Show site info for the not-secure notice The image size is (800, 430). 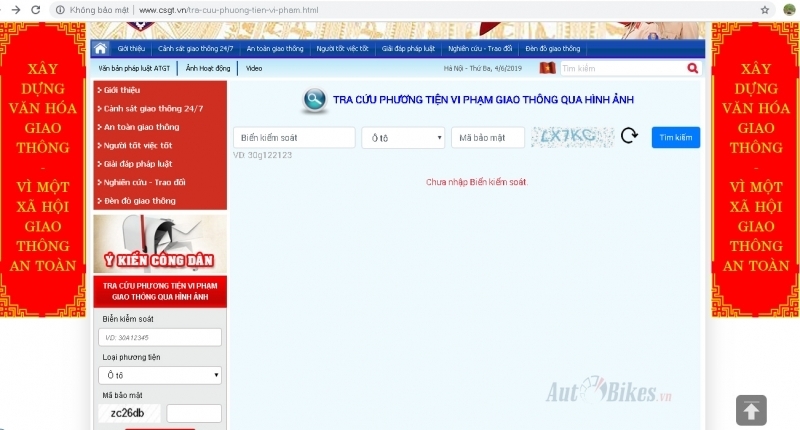tap(60, 10)
